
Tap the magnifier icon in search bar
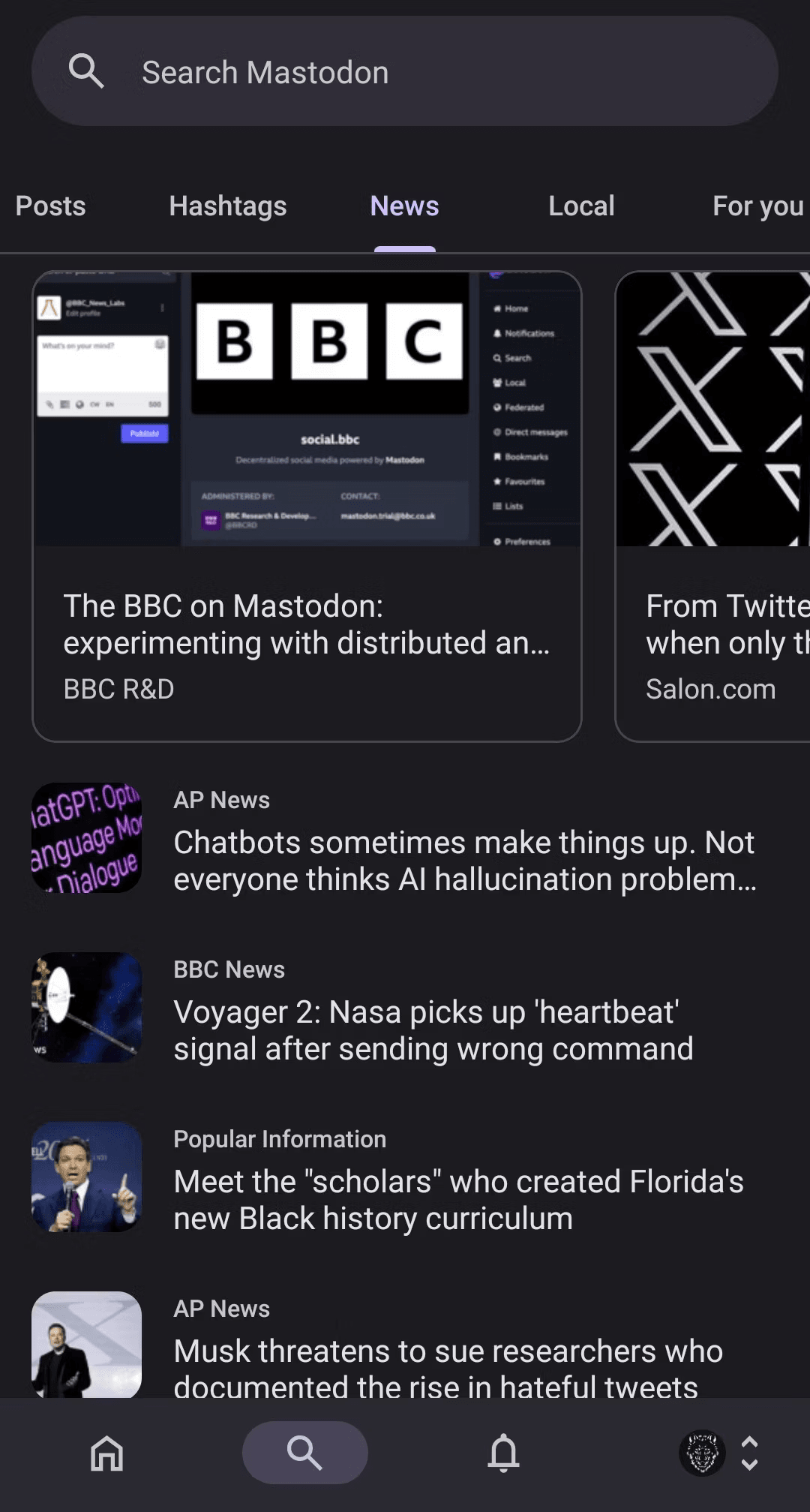point(86,72)
